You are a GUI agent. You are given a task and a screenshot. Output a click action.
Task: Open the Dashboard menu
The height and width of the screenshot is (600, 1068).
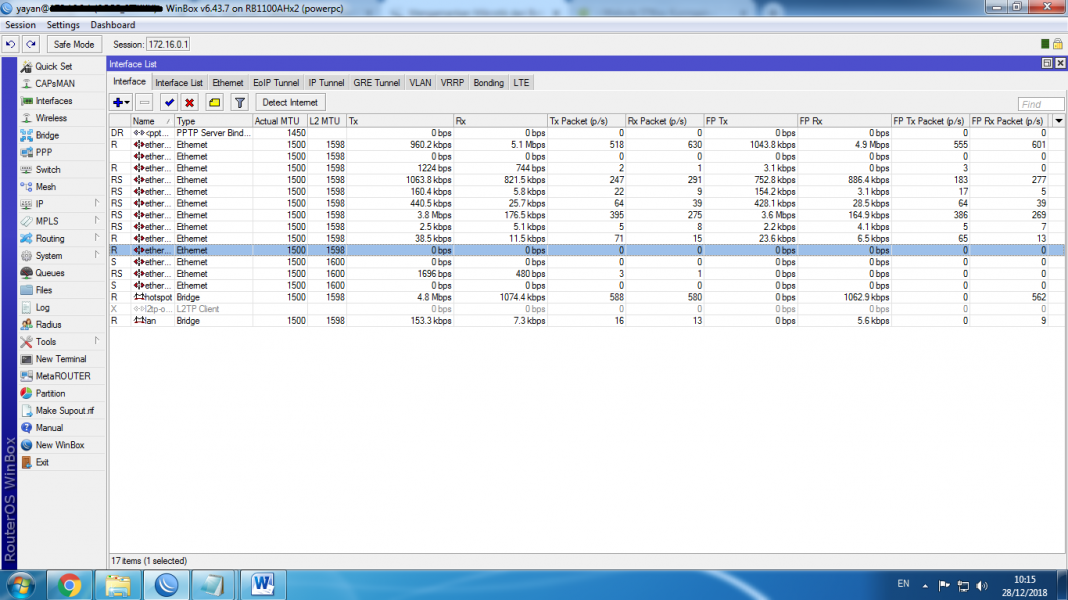pos(112,25)
